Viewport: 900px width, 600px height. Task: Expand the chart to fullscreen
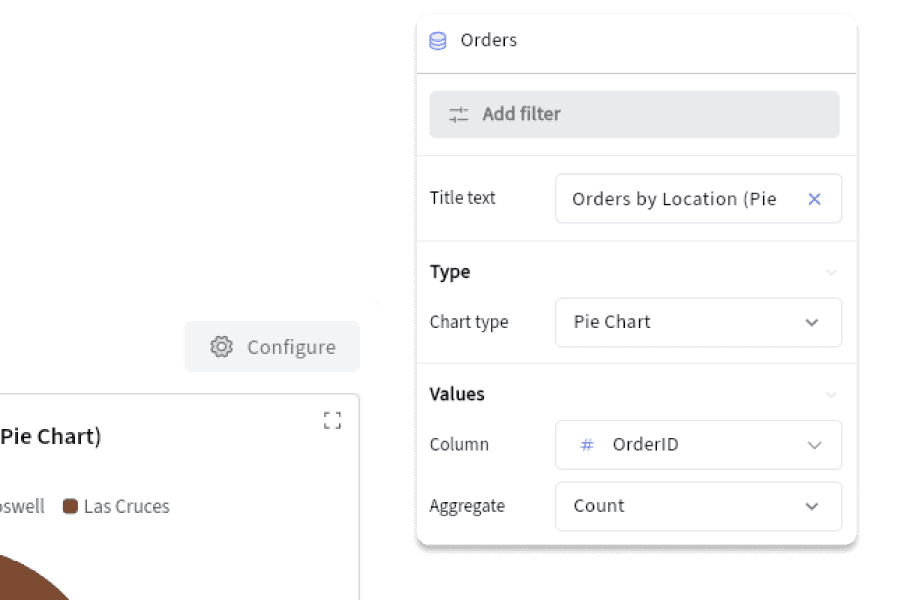click(x=332, y=420)
